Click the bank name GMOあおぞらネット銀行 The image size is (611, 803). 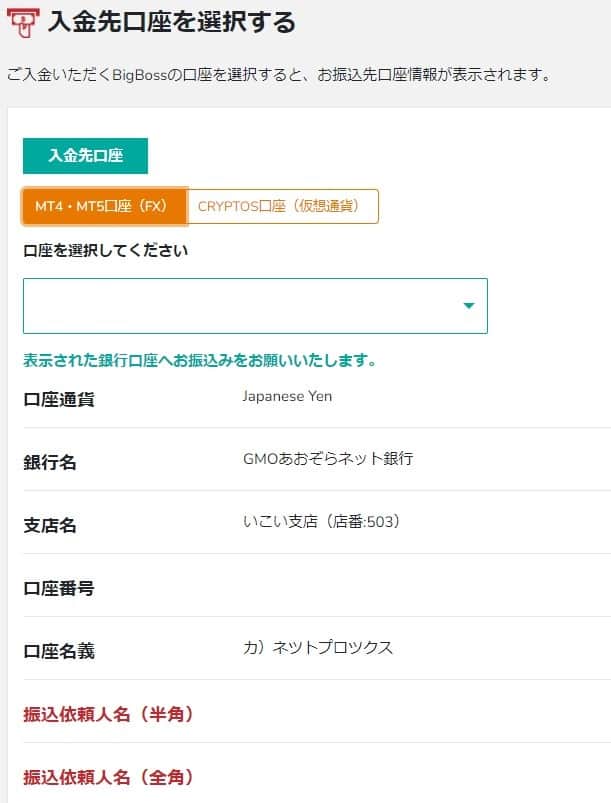point(328,458)
